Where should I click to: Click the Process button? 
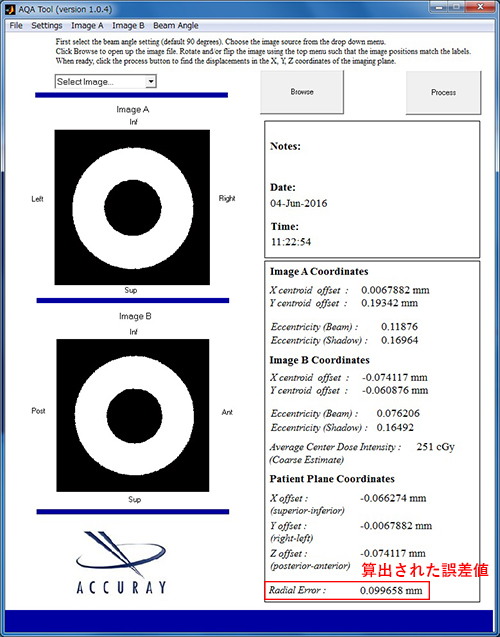click(443, 92)
